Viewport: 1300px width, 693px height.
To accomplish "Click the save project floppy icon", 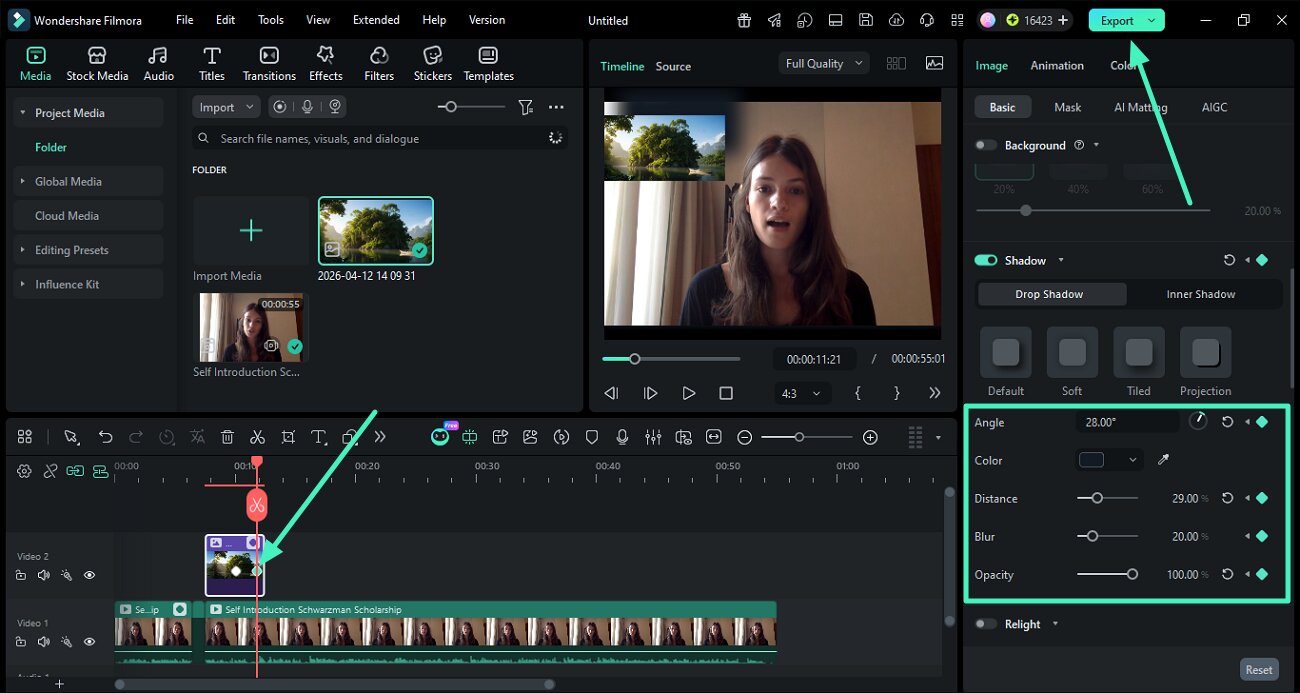I will click(x=866, y=20).
